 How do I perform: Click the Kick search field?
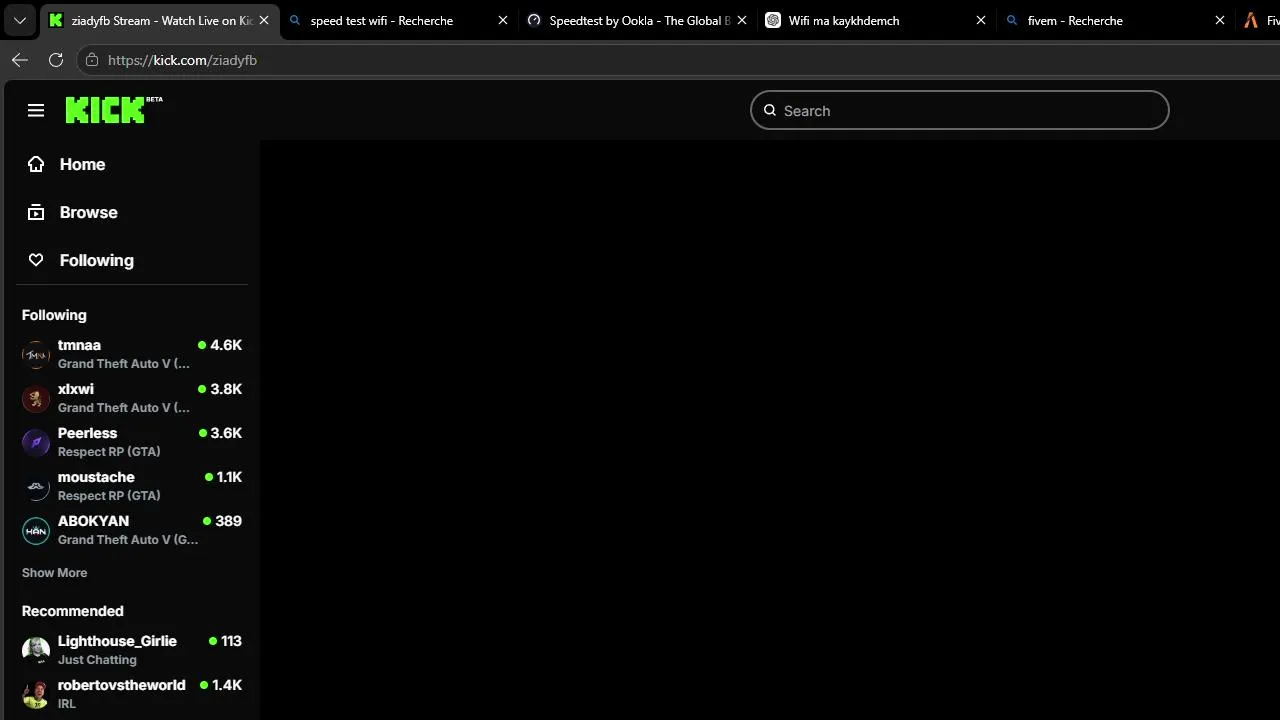click(960, 110)
